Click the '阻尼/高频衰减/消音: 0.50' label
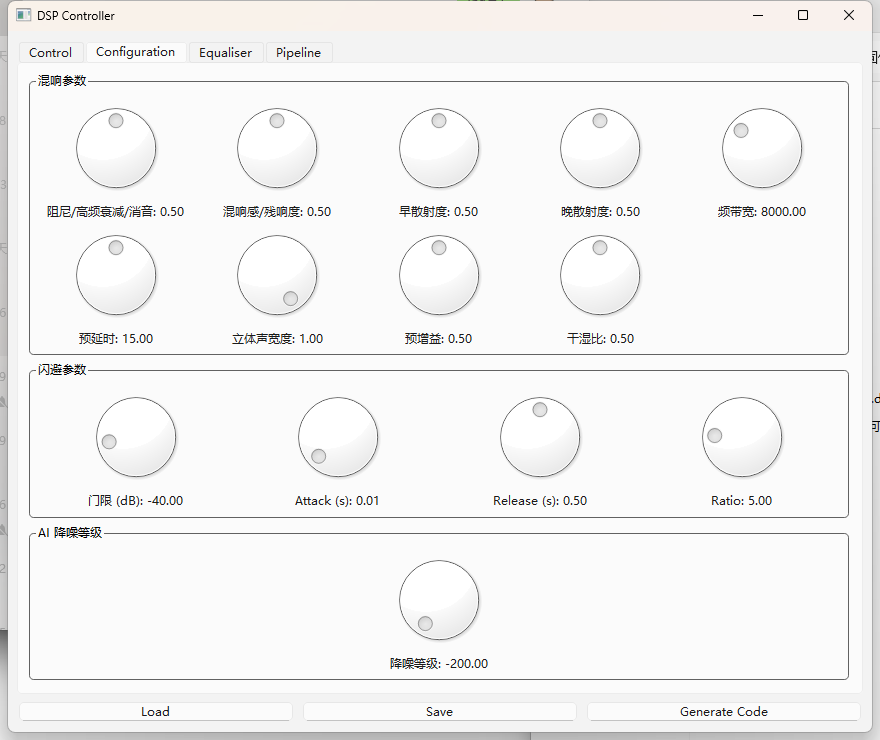Viewport: 880px width, 740px height. pyautogui.click(x=116, y=212)
